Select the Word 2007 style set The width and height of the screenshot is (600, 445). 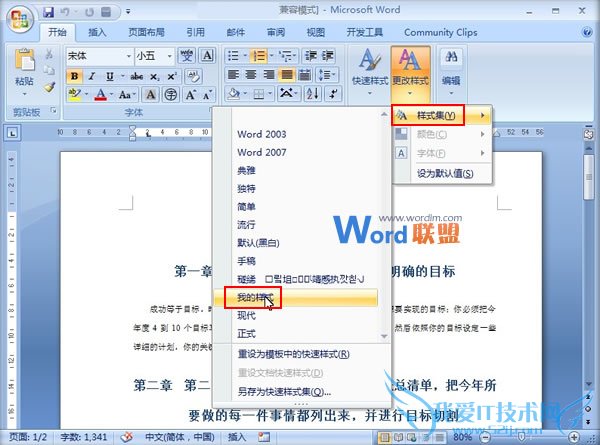tap(262, 152)
